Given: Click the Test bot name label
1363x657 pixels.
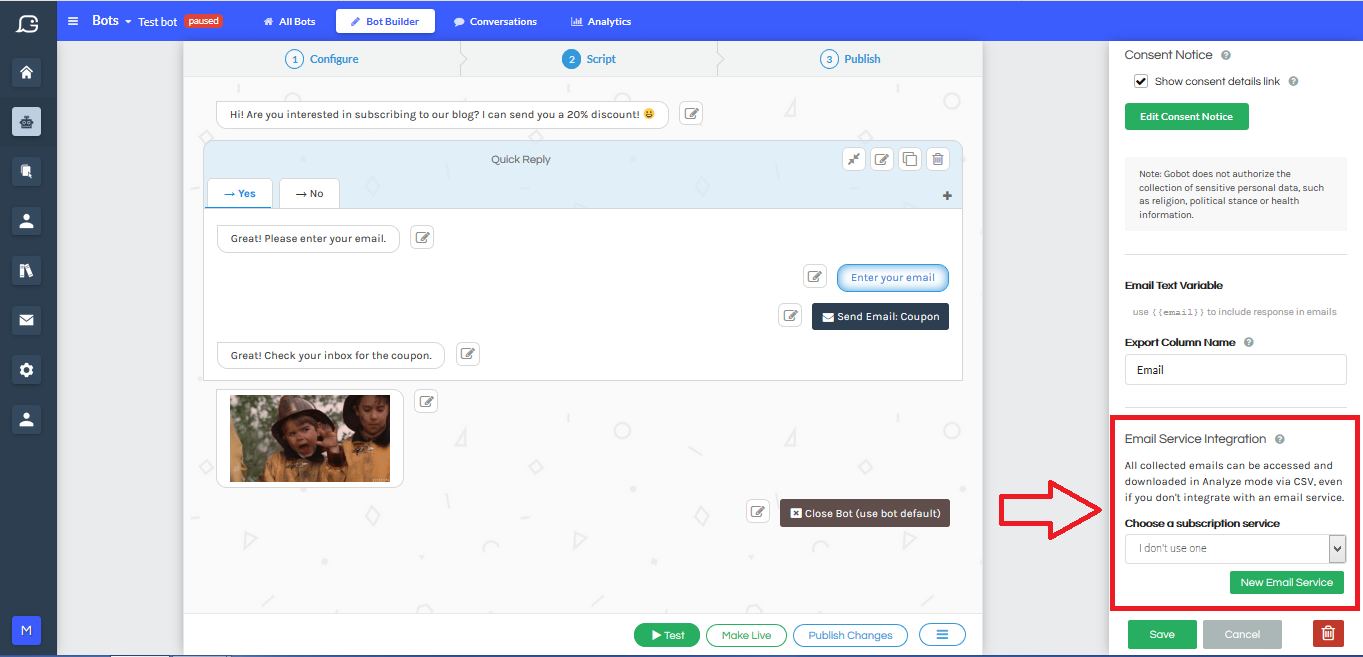Looking at the screenshot, I should (158, 22).
